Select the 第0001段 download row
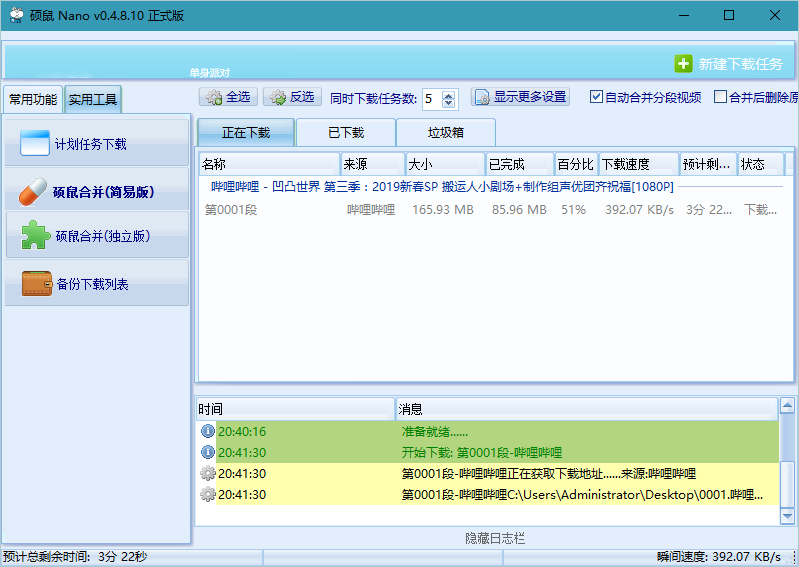Screen dimensions: 799x567 point(491,209)
